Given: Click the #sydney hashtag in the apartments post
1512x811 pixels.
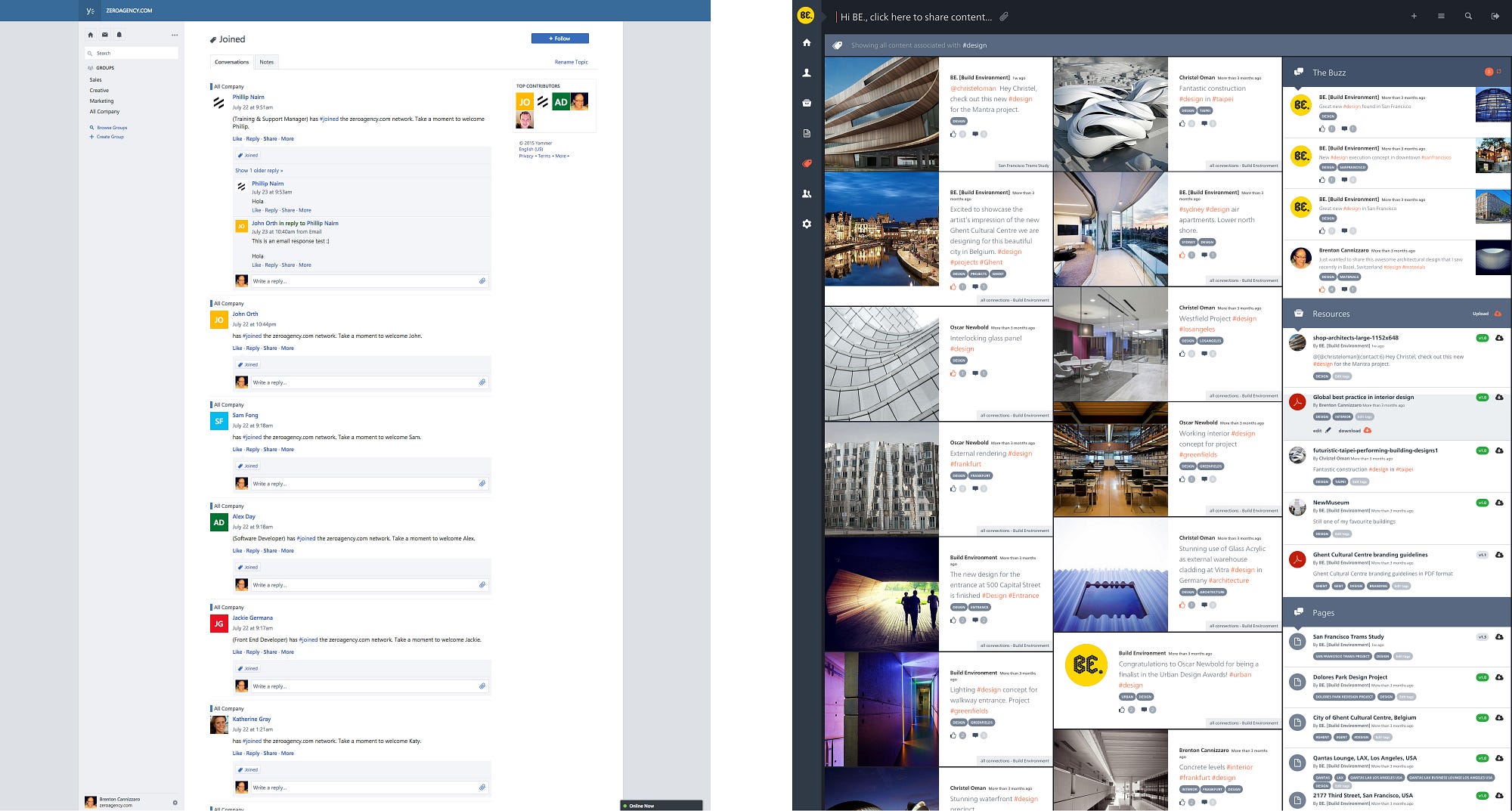Looking at the screenshot, I should [1191, 209].
